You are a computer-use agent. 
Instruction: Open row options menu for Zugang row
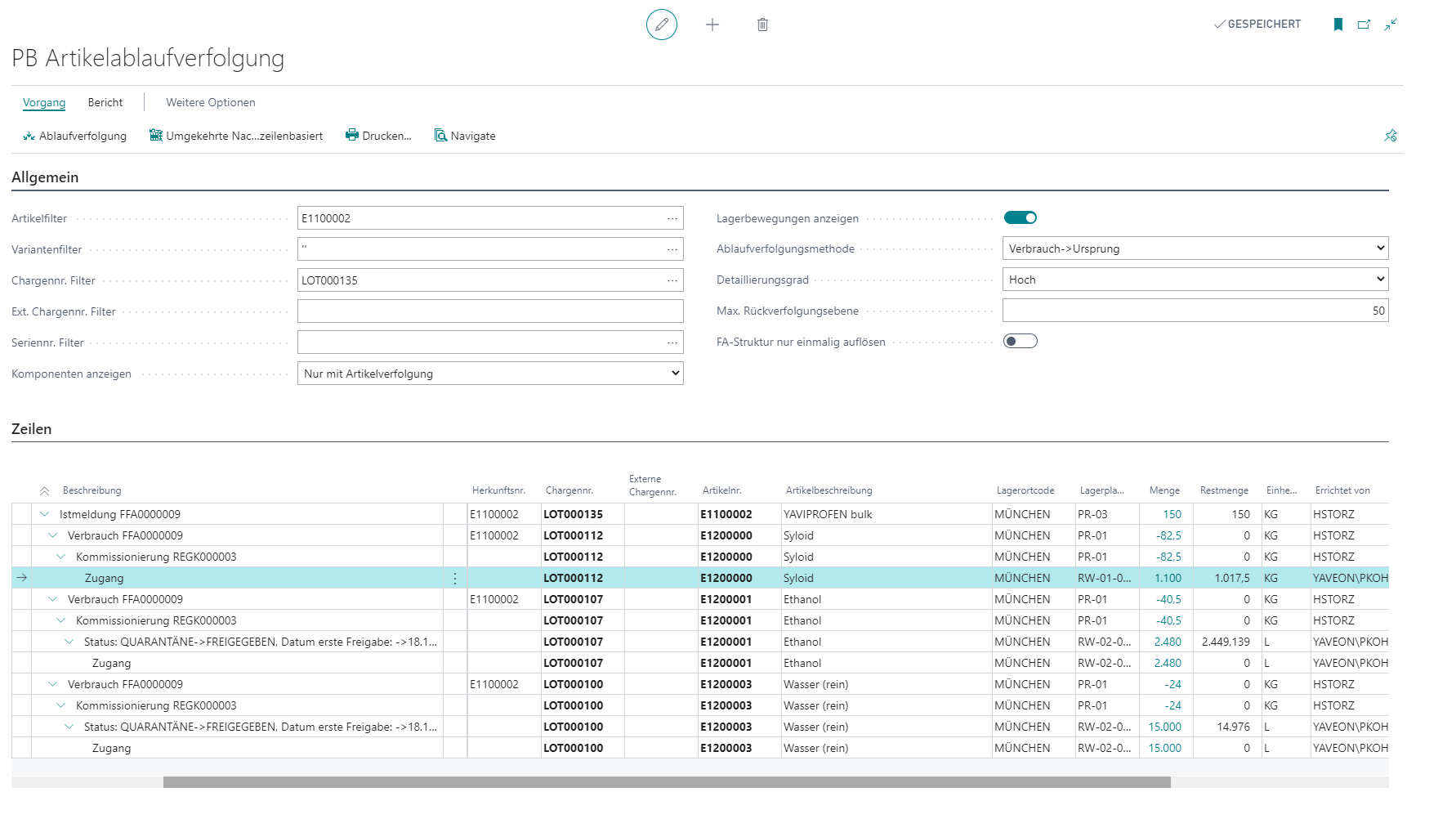[455, 578]
